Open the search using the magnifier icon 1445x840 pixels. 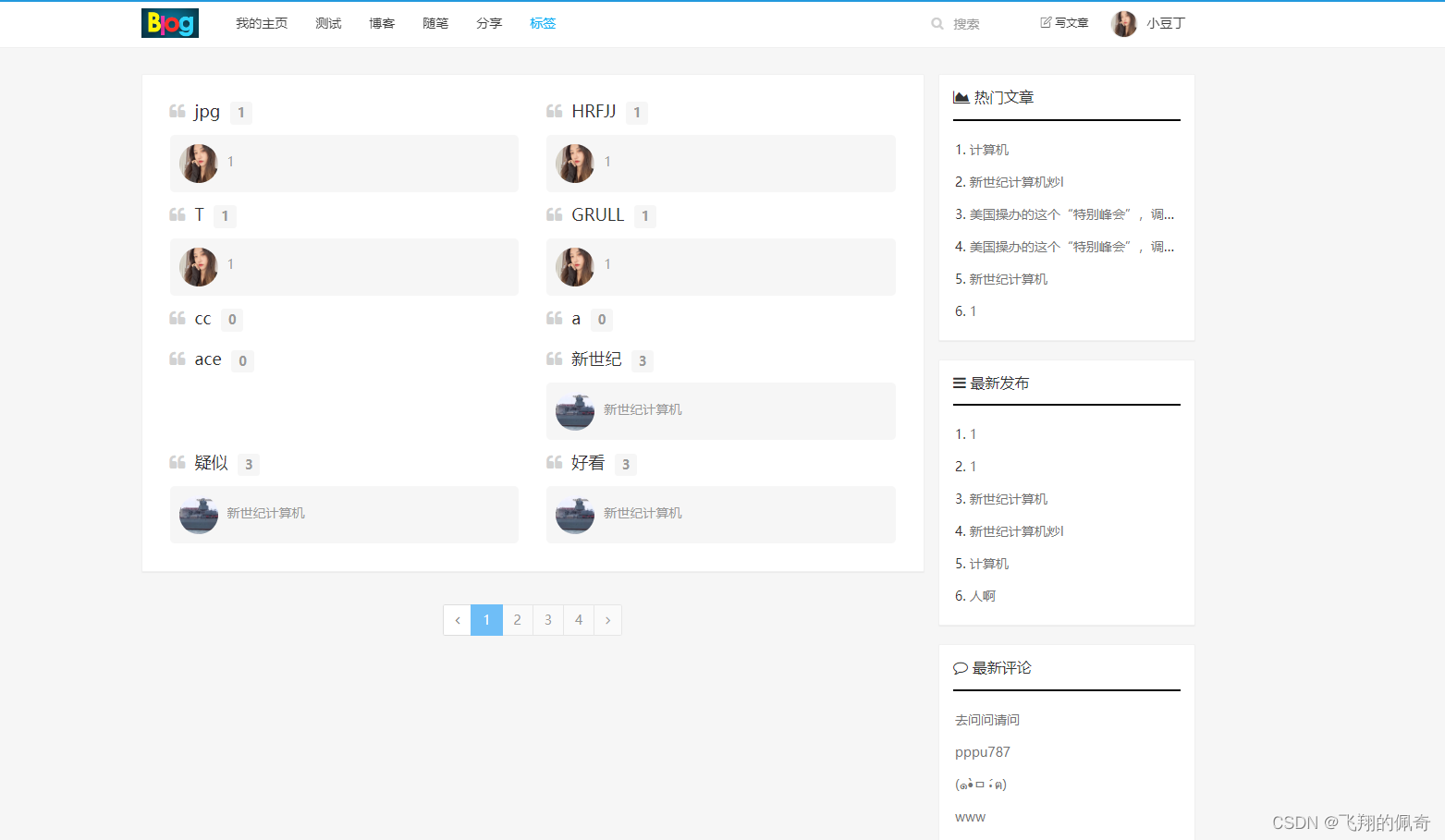(937, 23)
